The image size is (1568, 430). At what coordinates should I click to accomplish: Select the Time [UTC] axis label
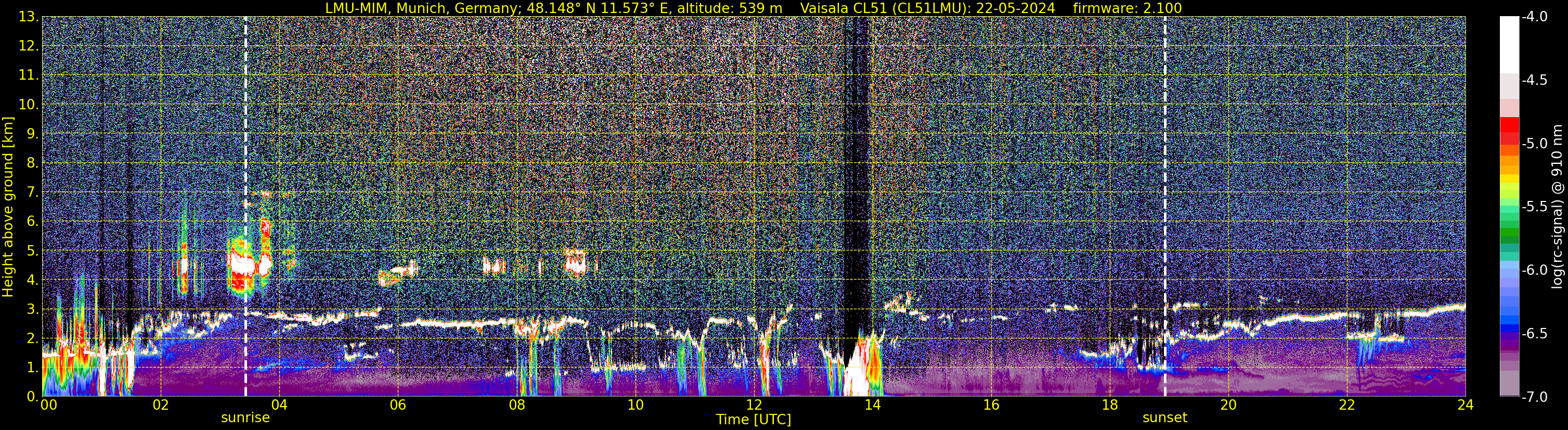coord(754,420)
